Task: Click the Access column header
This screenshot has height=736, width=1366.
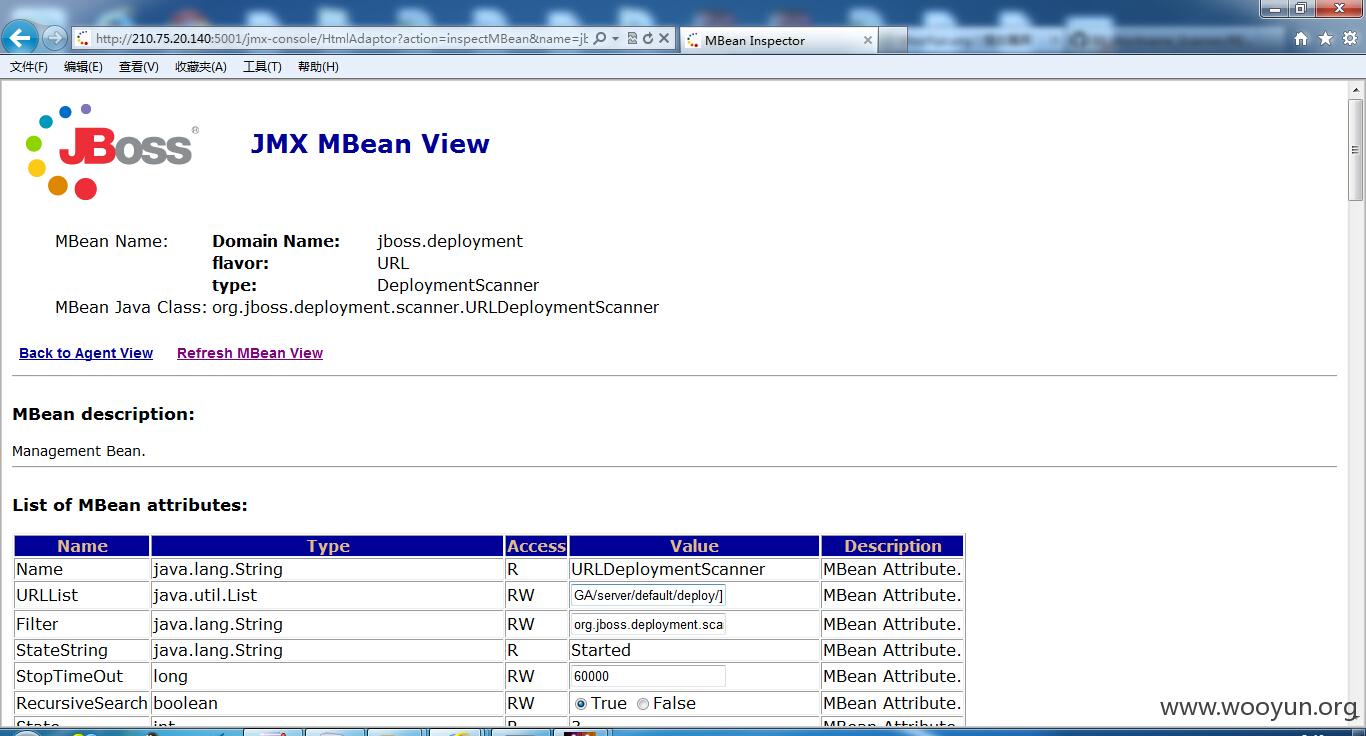Action: pos(536,546)
